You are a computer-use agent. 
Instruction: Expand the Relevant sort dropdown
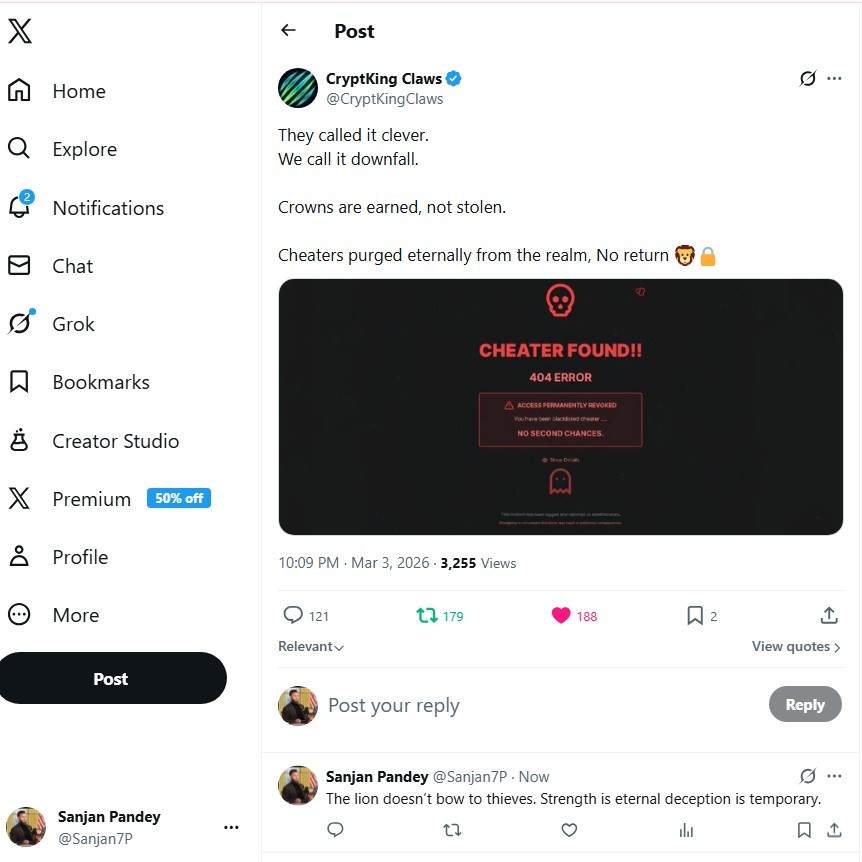pyautogui.click(x=311, y=646)
